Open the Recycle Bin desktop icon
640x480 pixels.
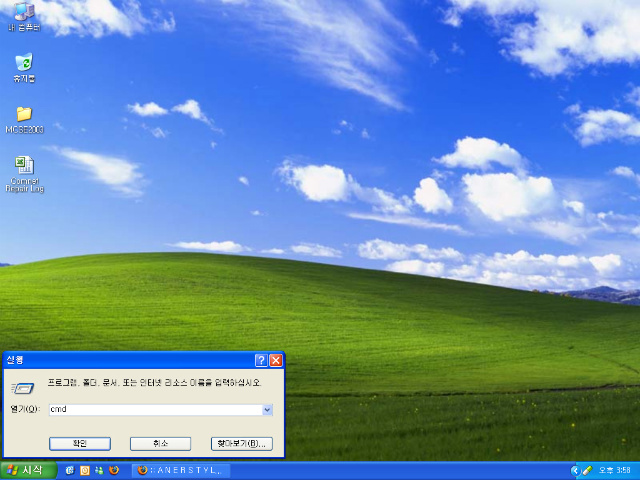click(24, 68)
